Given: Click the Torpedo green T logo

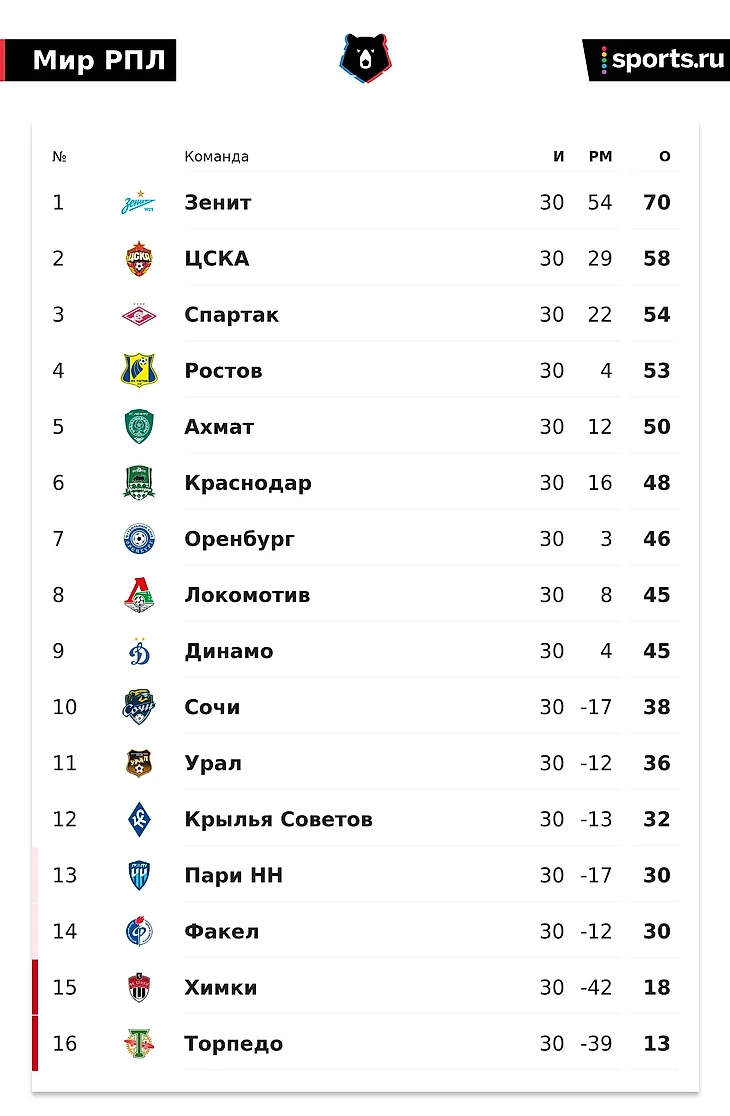Looking at the screenshot, I should coord(138,1044).
